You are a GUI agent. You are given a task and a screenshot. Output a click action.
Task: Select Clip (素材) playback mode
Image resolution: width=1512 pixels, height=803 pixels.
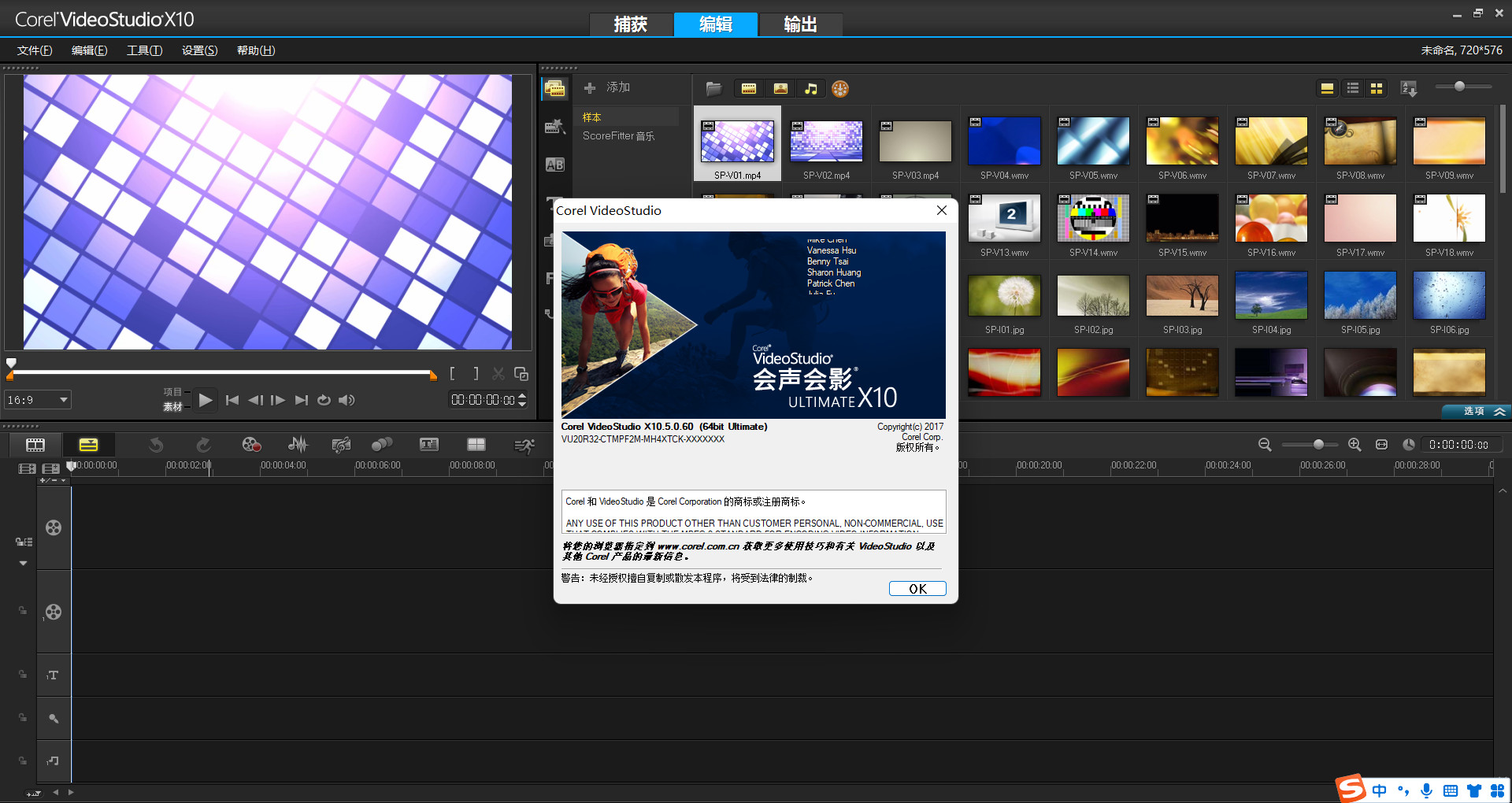tap(172, 406)
